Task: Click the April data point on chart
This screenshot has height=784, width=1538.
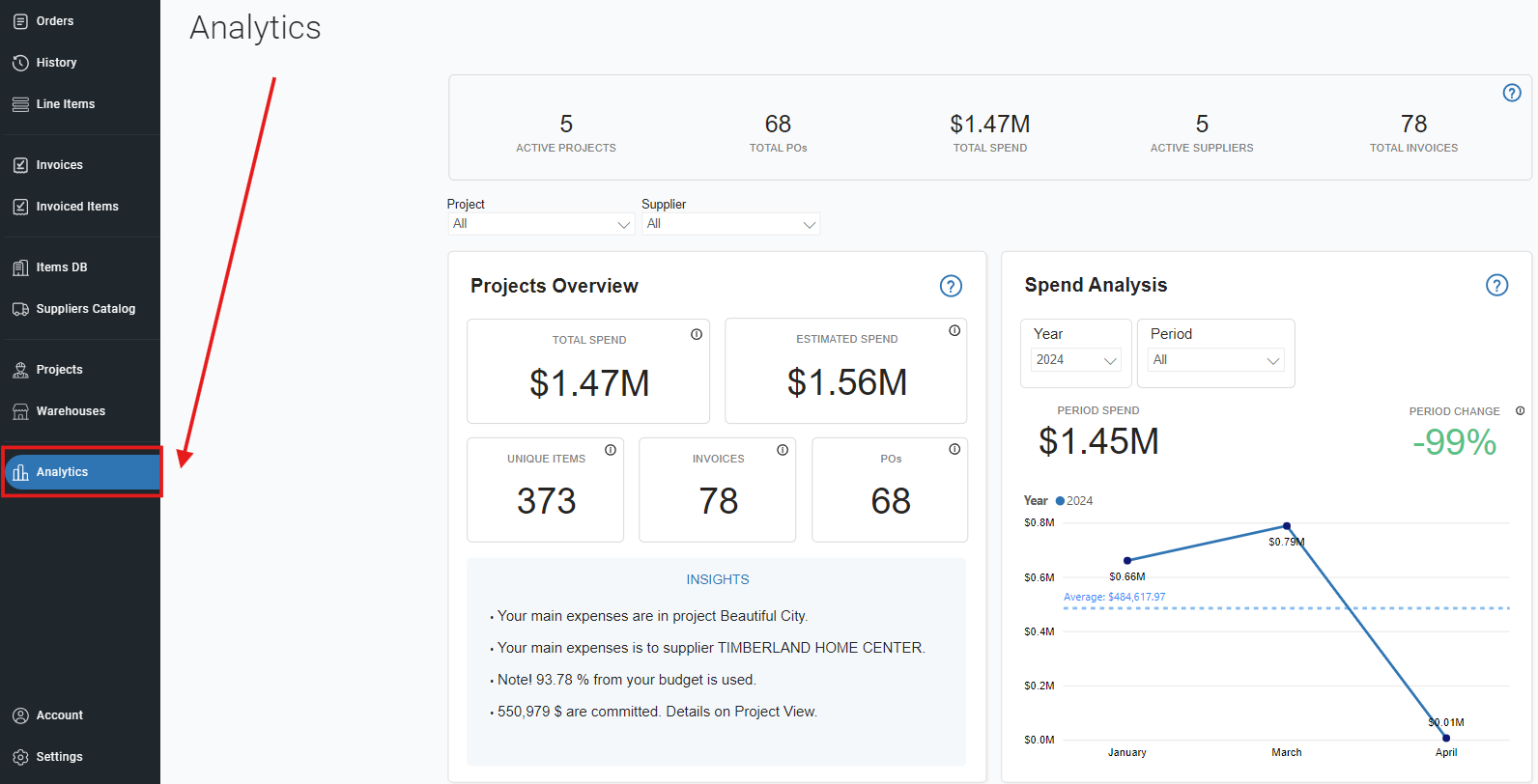Action: pos(1446,738)
